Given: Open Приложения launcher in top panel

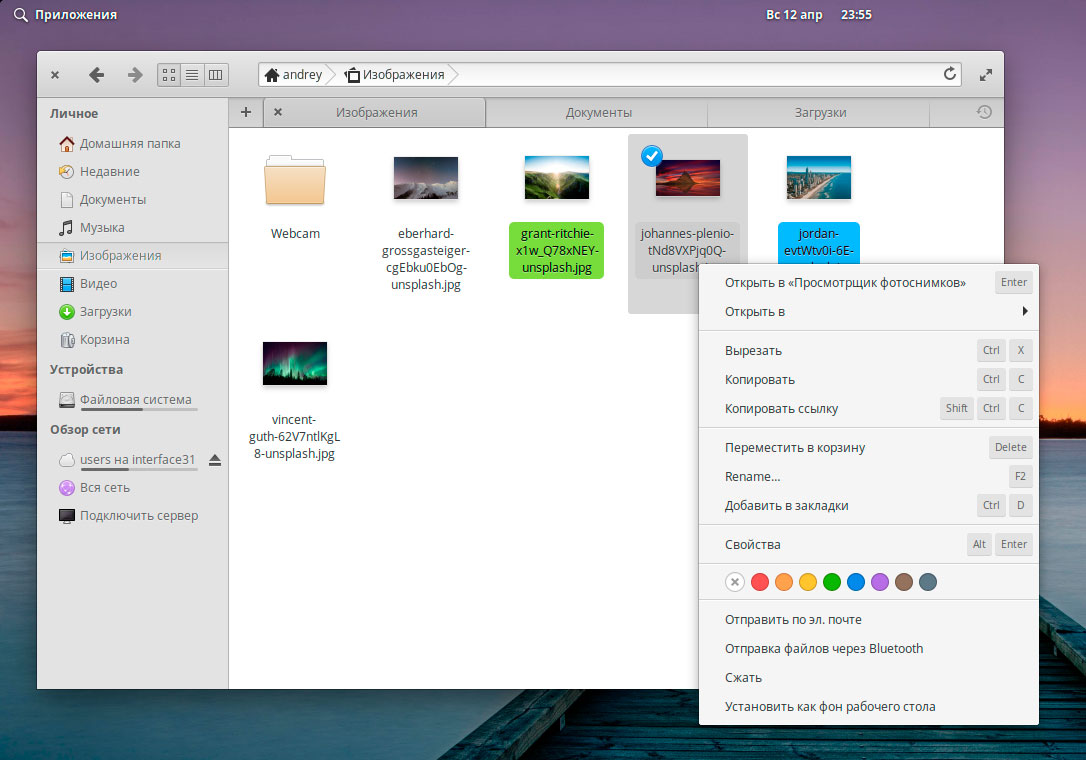Looking at the screenshot, I should (x=66, y=15).
